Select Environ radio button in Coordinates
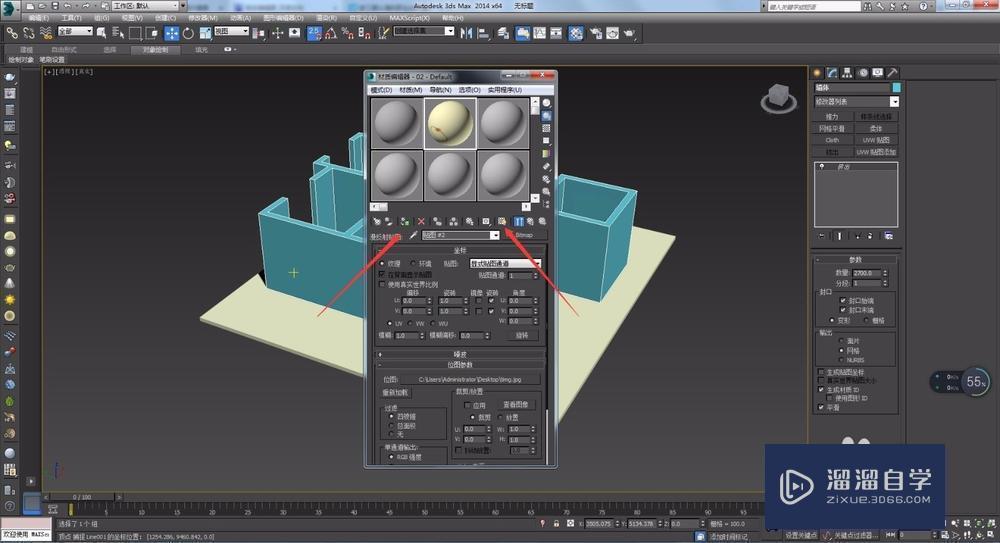Viewport: 1000px width, 543px height. click(x=413, y=264)
